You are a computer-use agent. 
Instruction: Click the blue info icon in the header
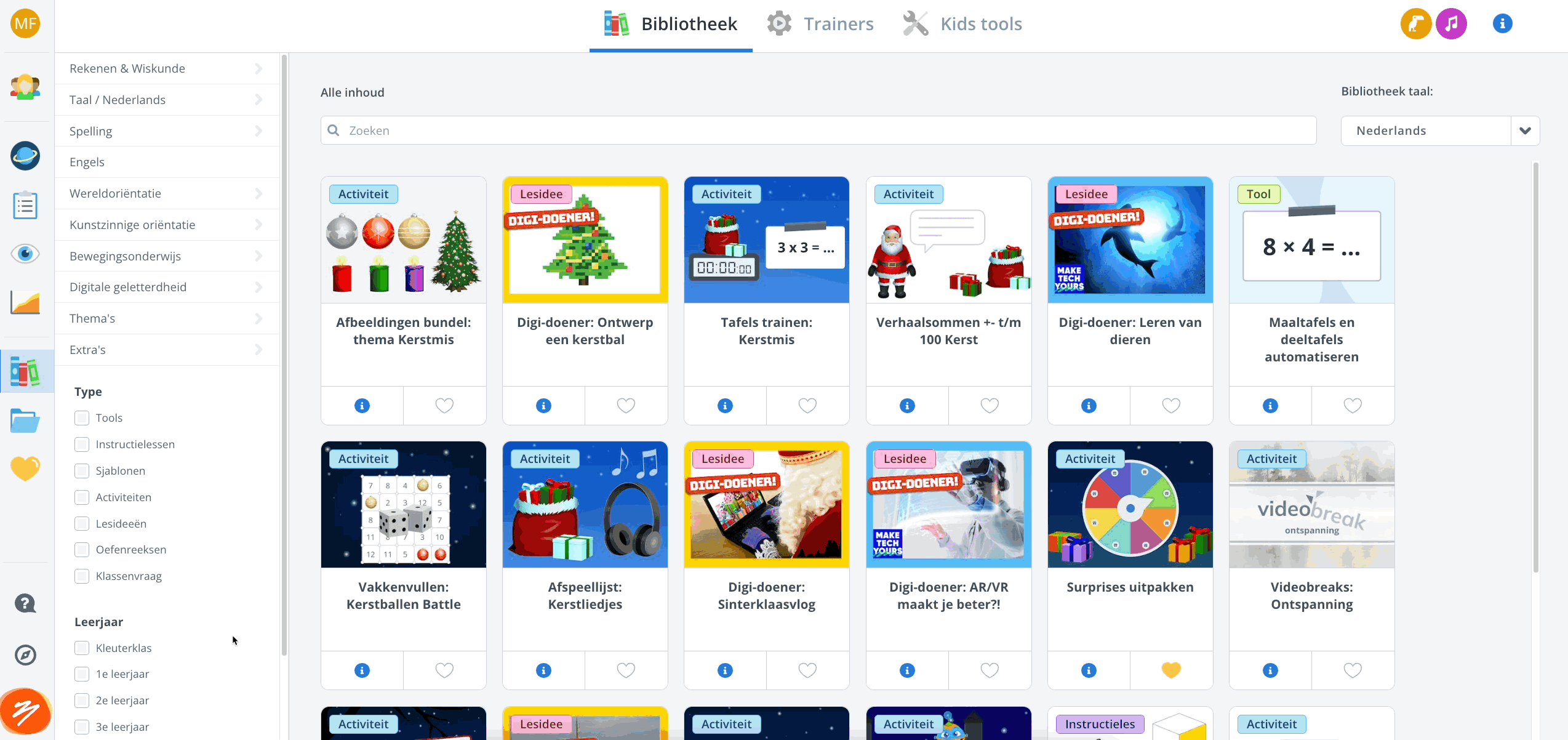click(x=1502, y=23)
